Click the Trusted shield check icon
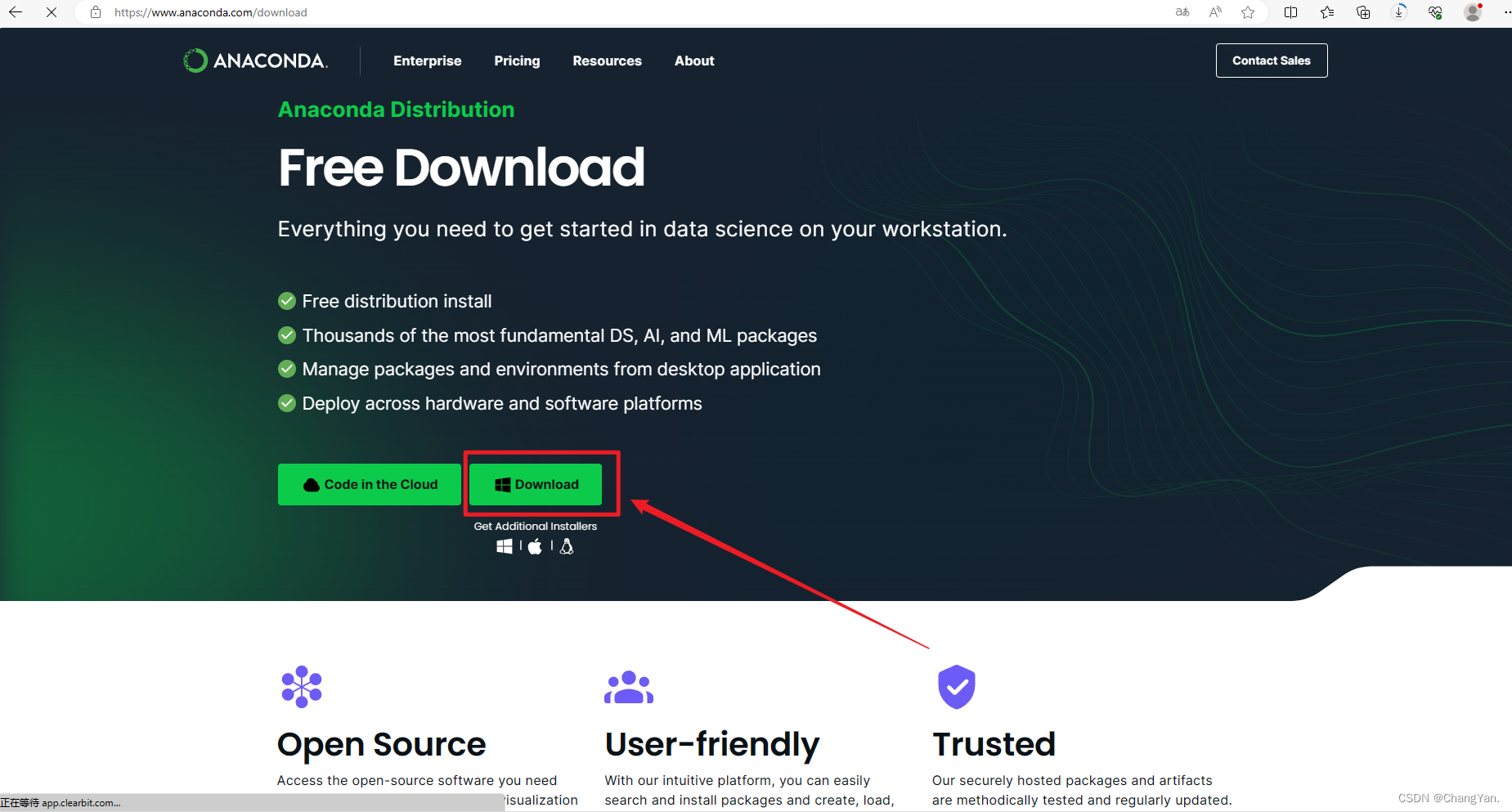1512x812 pixels. tap(957, 687)
